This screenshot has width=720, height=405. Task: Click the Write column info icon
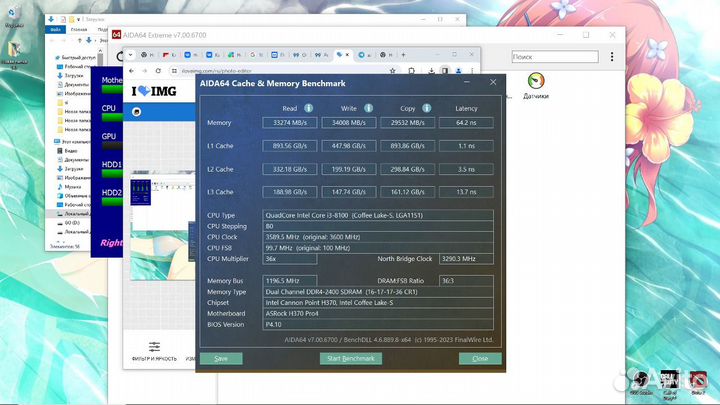tap(370, 108)
